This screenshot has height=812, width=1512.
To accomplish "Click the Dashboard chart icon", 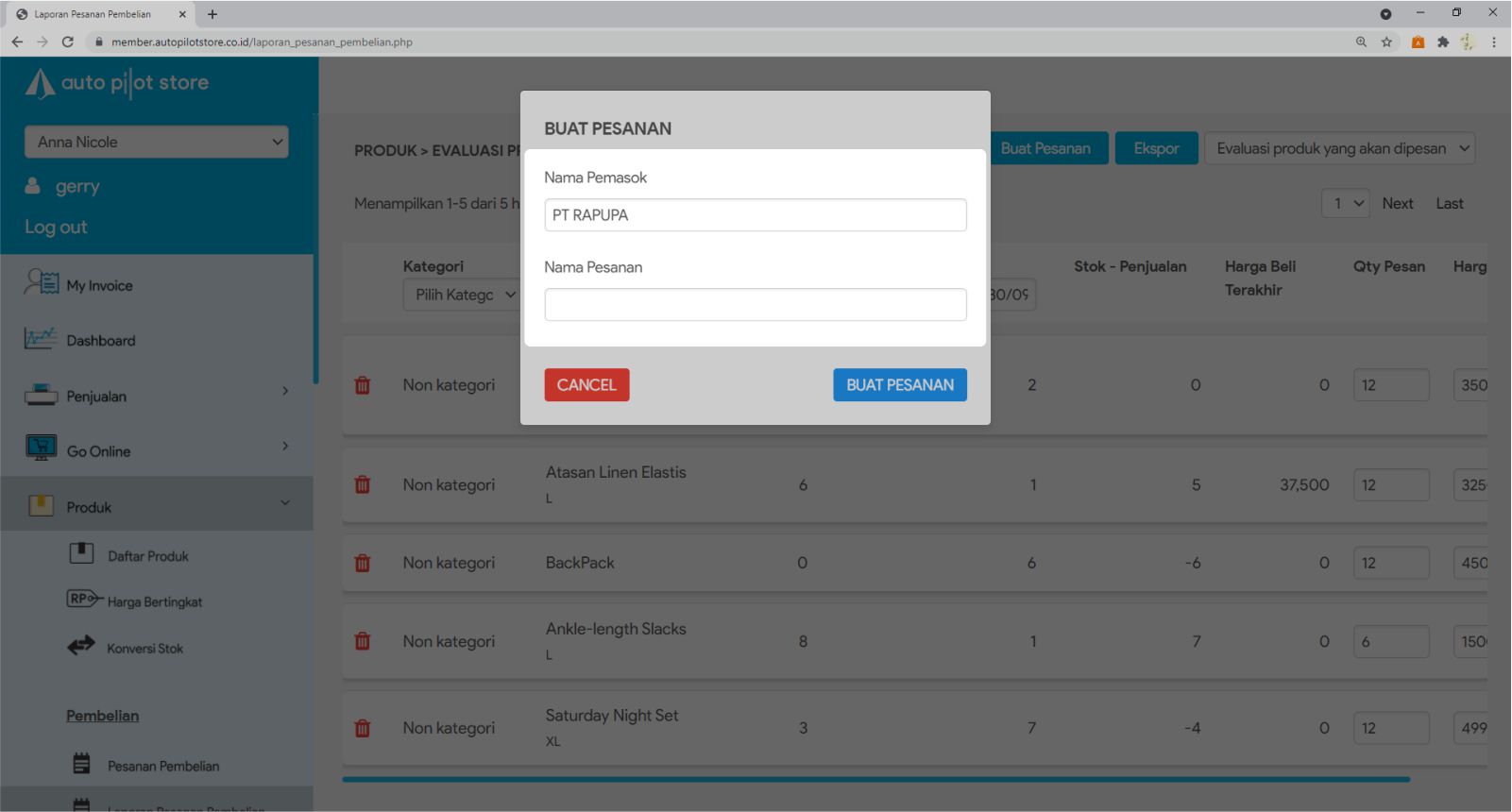I will [x=41, y=339].
